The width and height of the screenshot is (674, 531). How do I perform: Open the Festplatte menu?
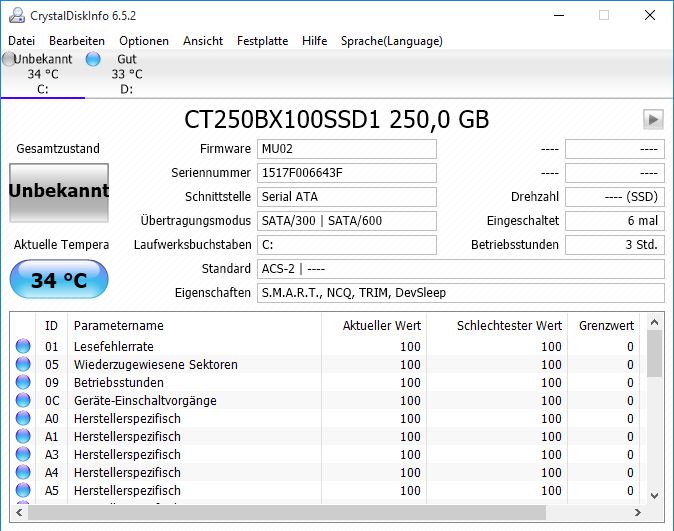click(263, 41)
